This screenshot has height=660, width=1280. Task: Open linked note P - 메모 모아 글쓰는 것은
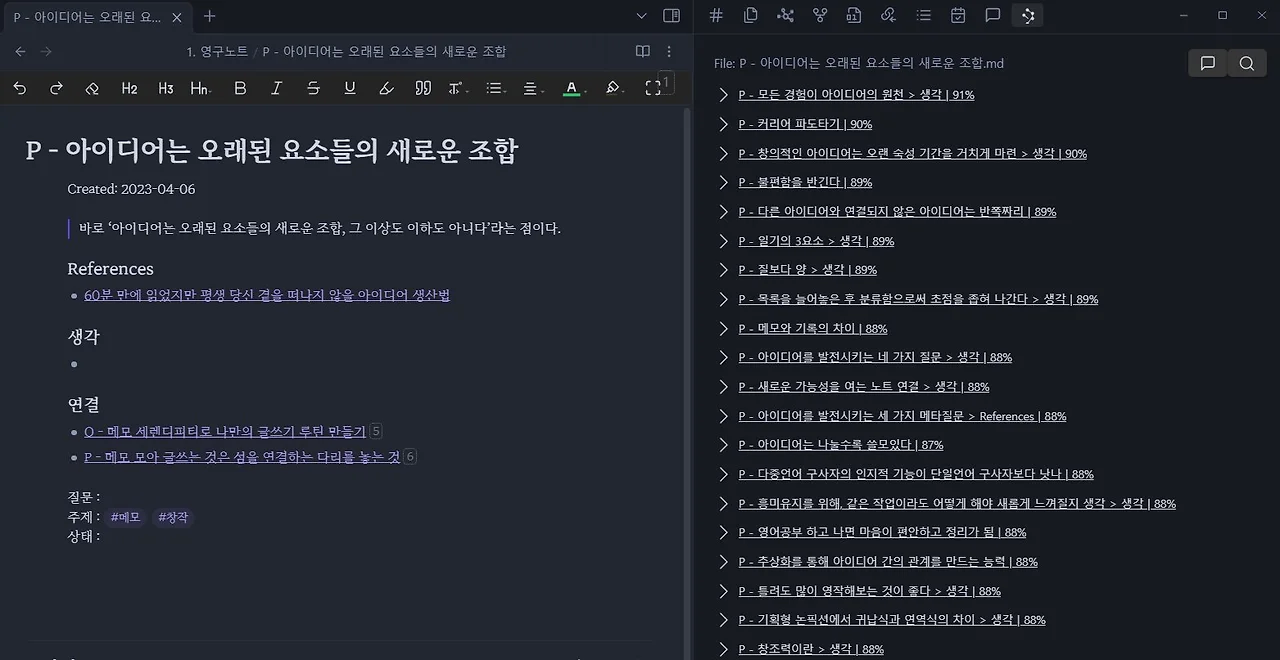coord(242,456)
